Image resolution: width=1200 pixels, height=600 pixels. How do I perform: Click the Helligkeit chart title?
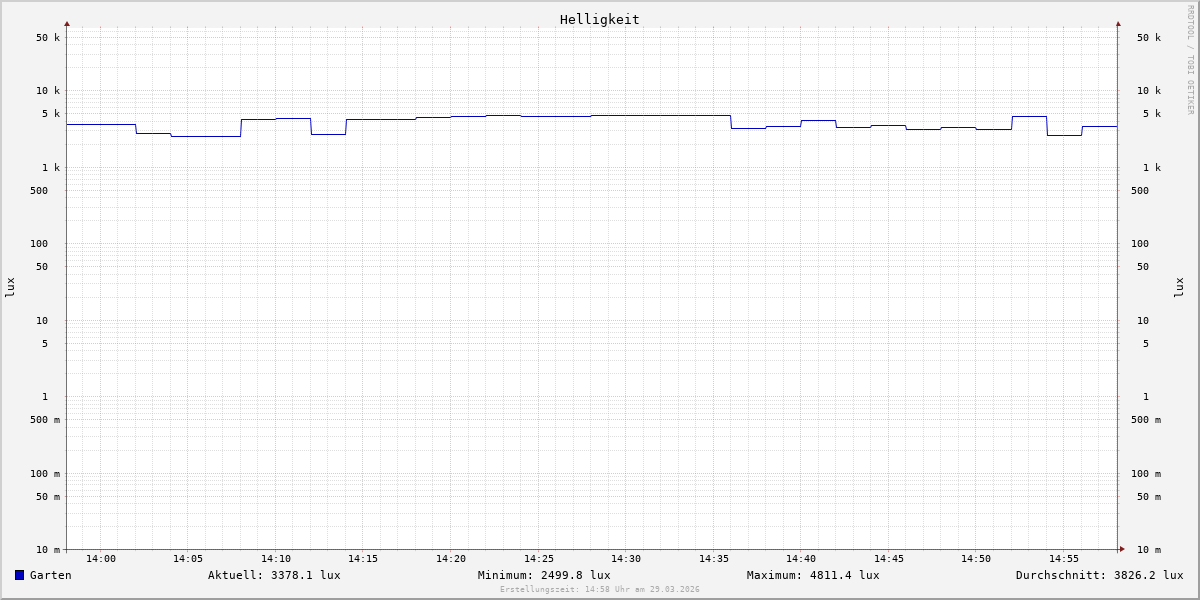tap(599, 19)
